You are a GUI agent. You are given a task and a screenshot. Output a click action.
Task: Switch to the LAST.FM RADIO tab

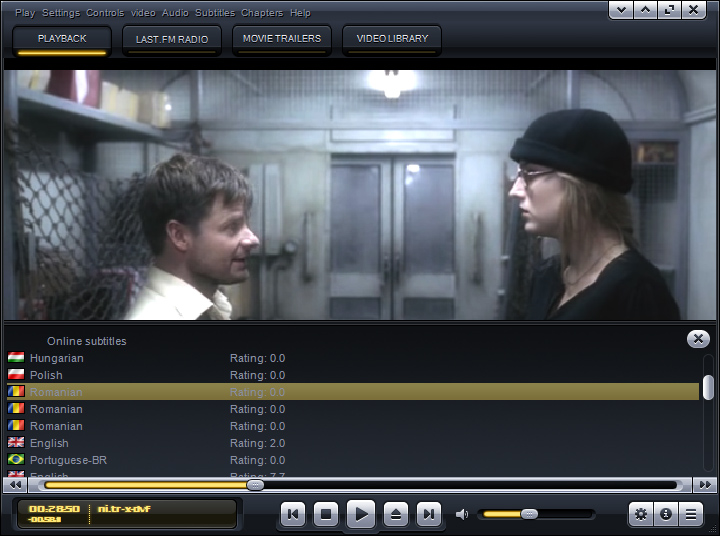172,40
